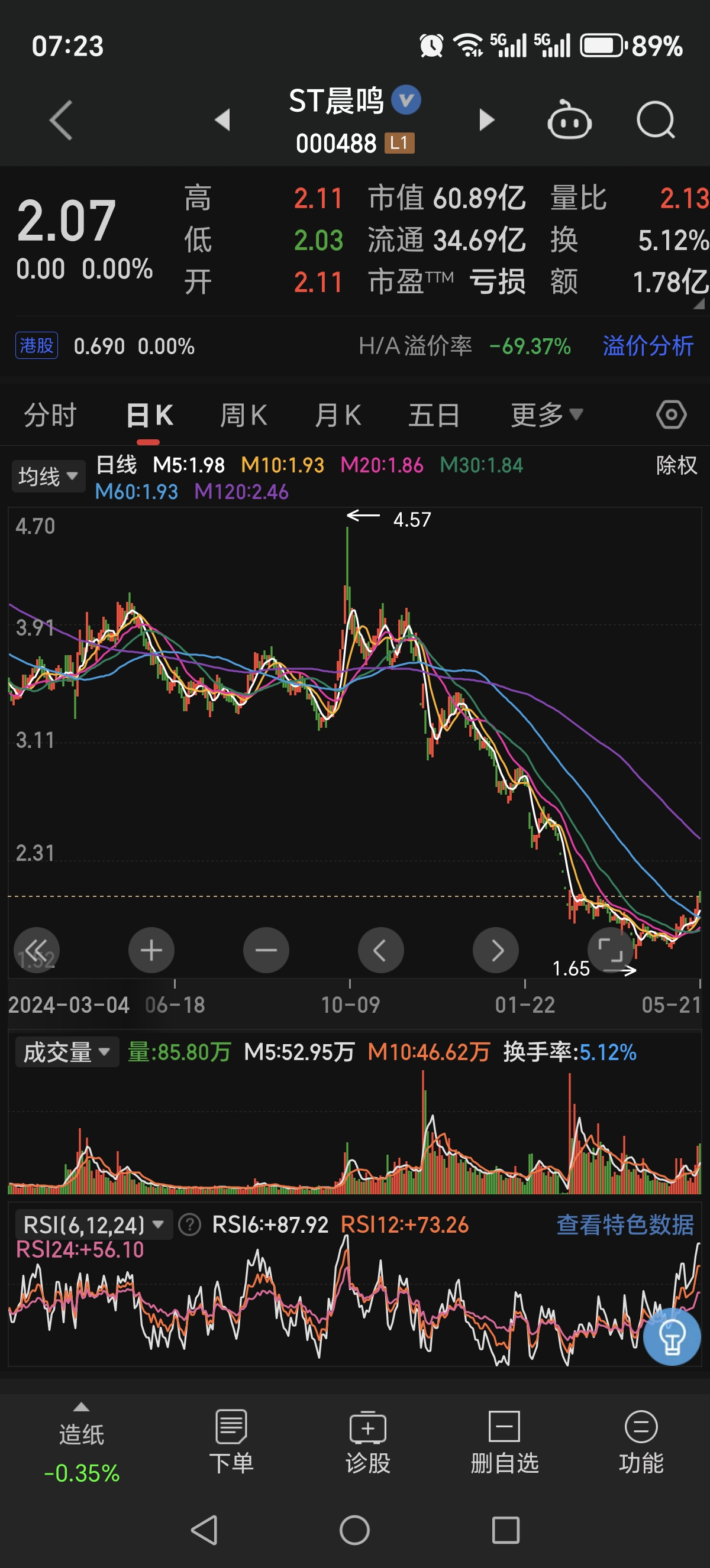Zoom in the K-line chart with plus button
710x1568 pixels.
[x=151, y=950]
